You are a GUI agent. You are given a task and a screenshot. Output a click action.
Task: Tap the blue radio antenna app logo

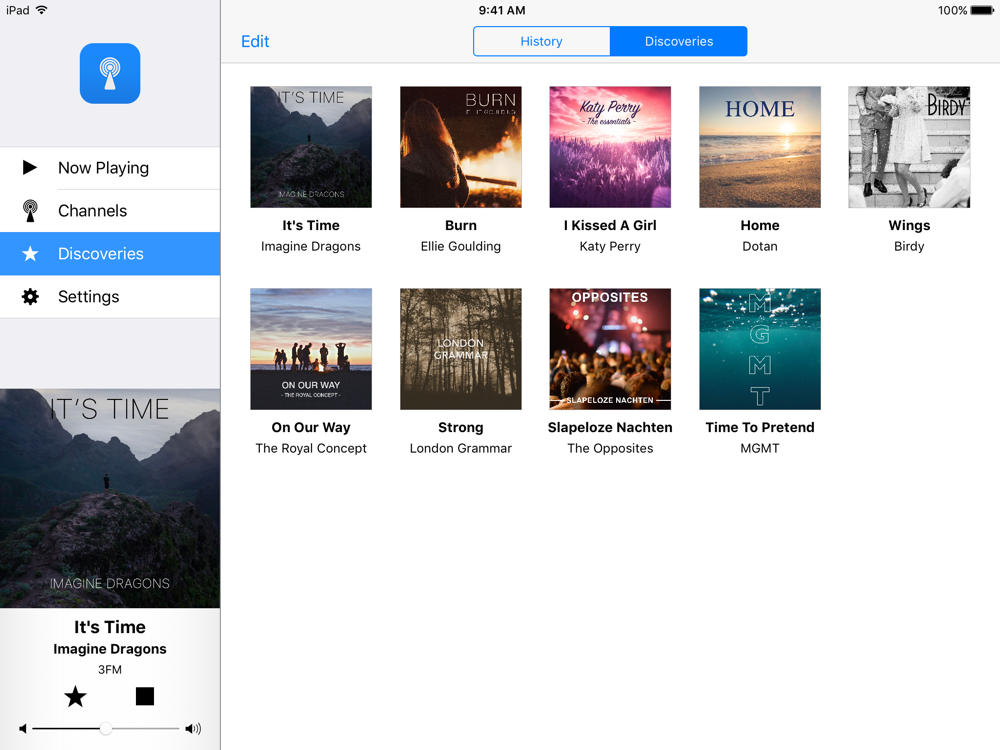point(110,73)
